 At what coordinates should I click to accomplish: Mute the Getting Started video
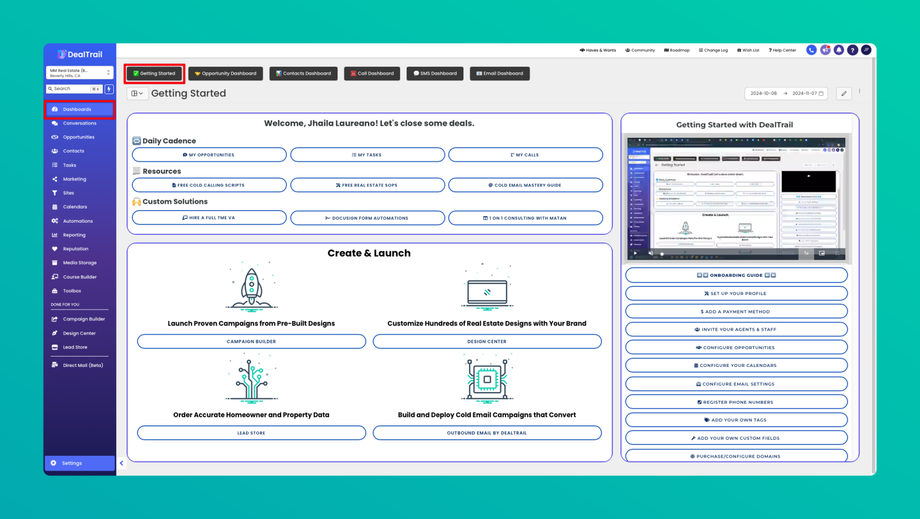650,253
